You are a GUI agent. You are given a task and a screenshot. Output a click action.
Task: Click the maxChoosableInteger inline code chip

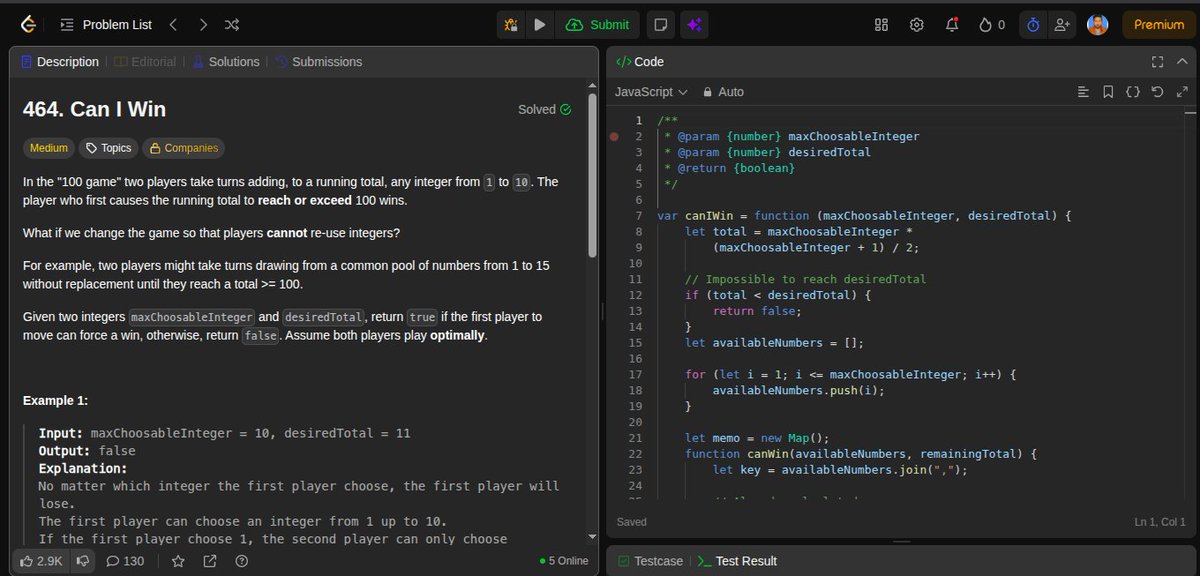tap(192, 317)
